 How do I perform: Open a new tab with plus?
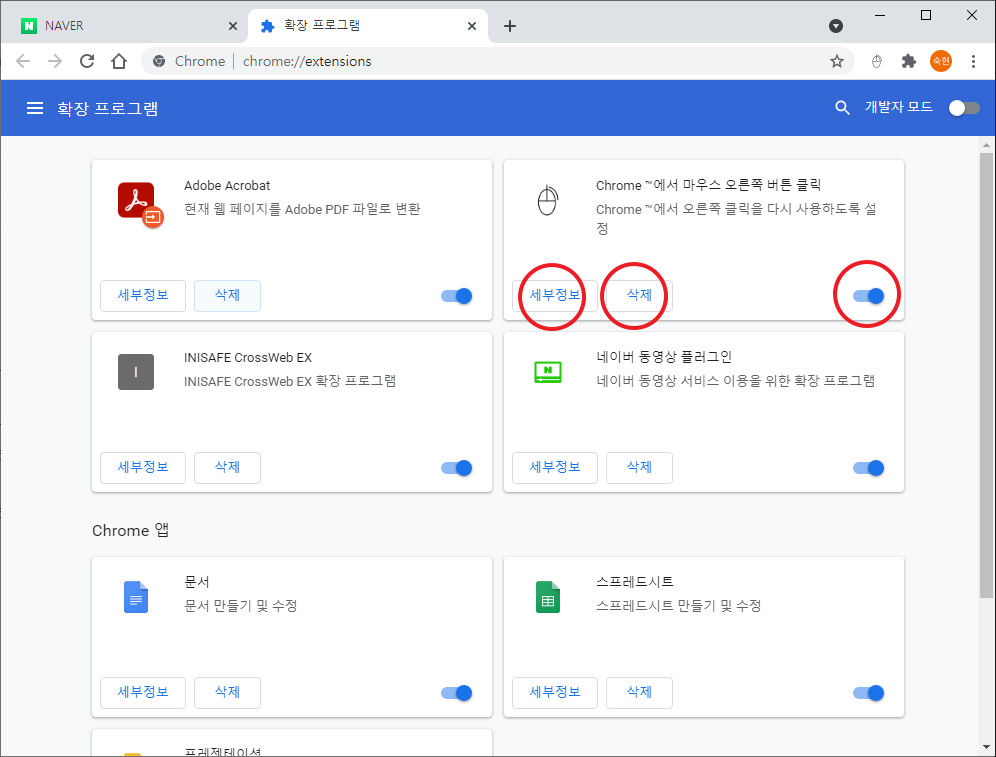coord(509,26)
